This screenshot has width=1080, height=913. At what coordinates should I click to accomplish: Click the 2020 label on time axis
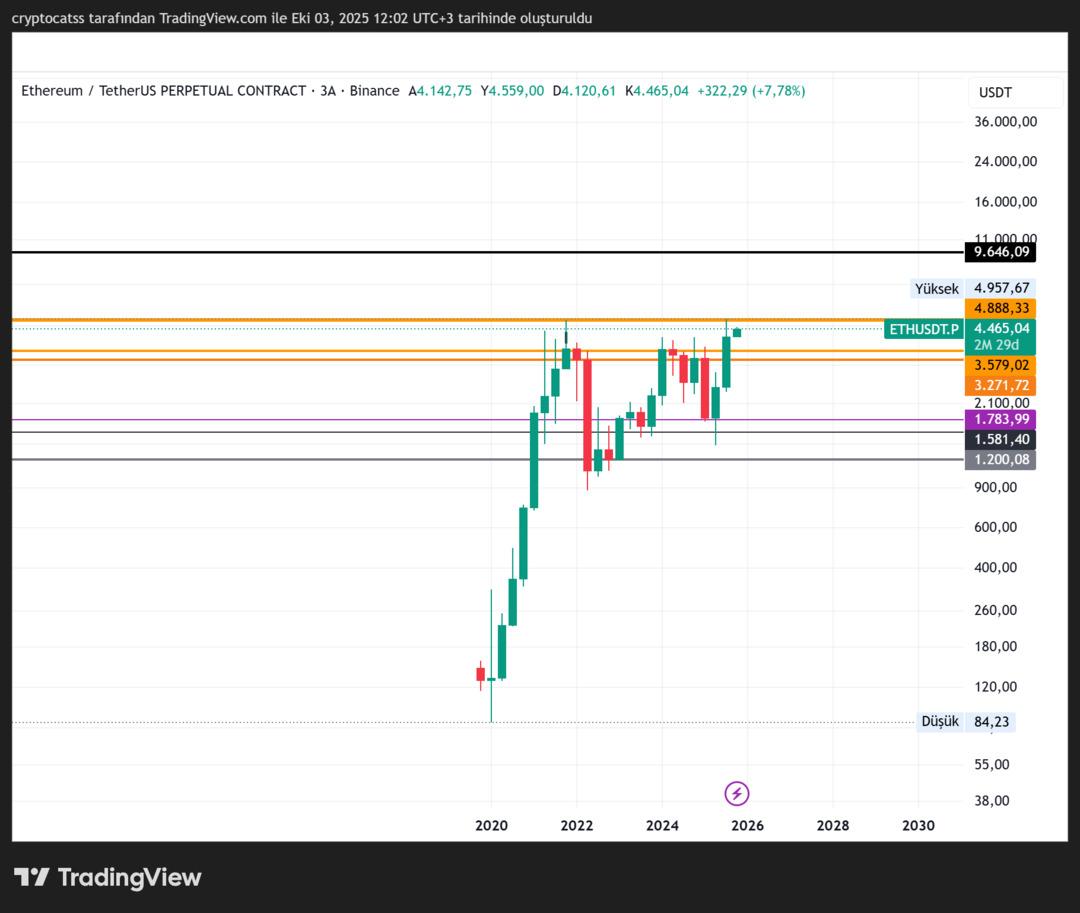click(491, 826)
